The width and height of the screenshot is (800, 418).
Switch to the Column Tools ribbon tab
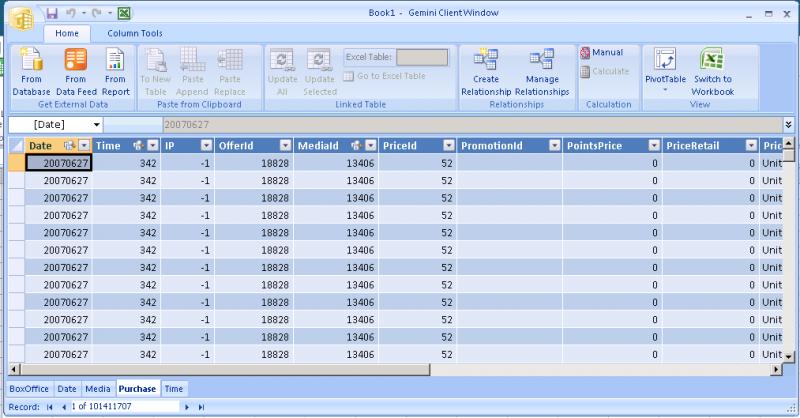135,33
